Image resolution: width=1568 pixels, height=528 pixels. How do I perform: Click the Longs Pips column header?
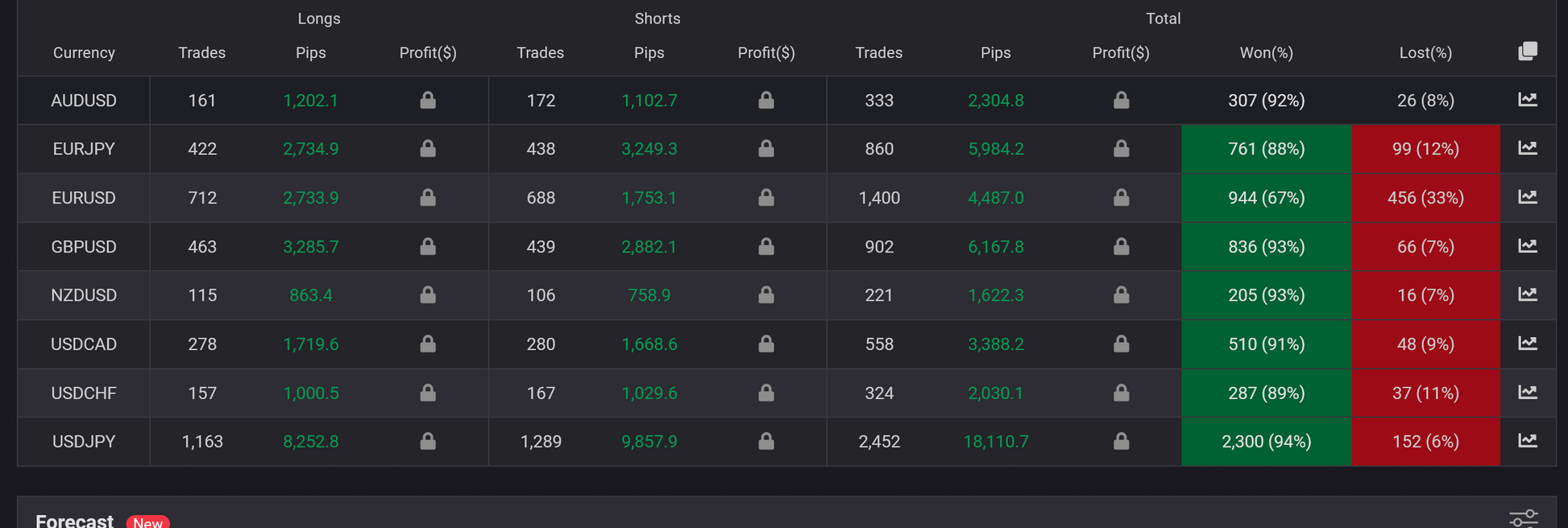[x=310, y=53]
